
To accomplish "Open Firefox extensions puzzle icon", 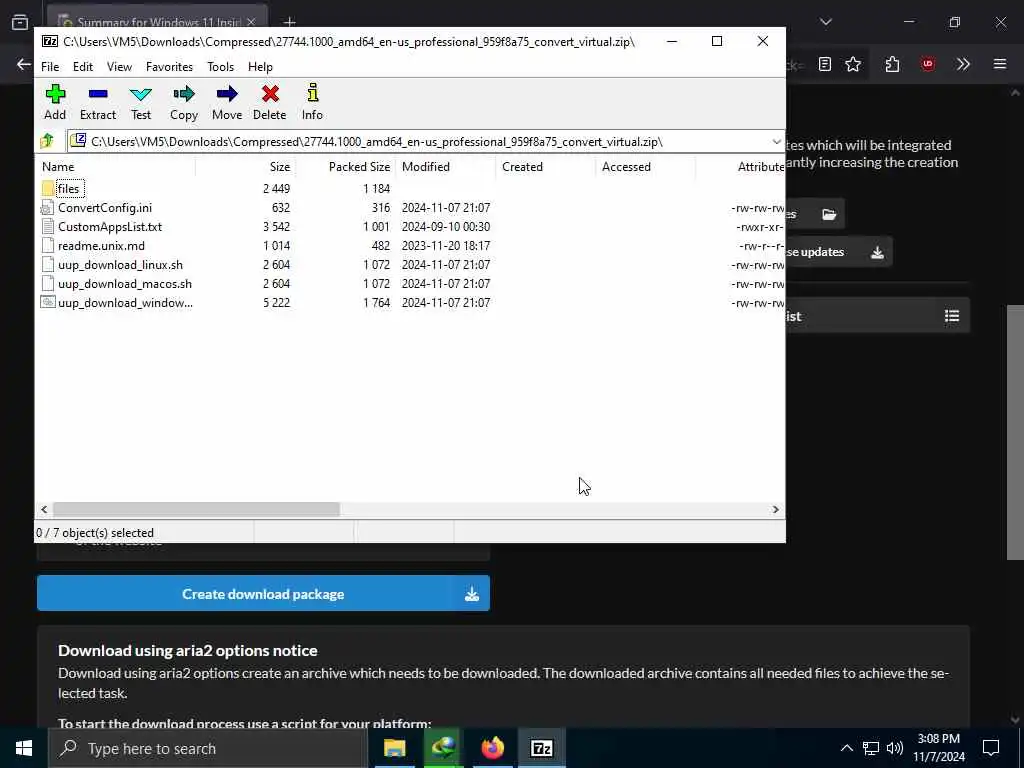I will [892, 64].
